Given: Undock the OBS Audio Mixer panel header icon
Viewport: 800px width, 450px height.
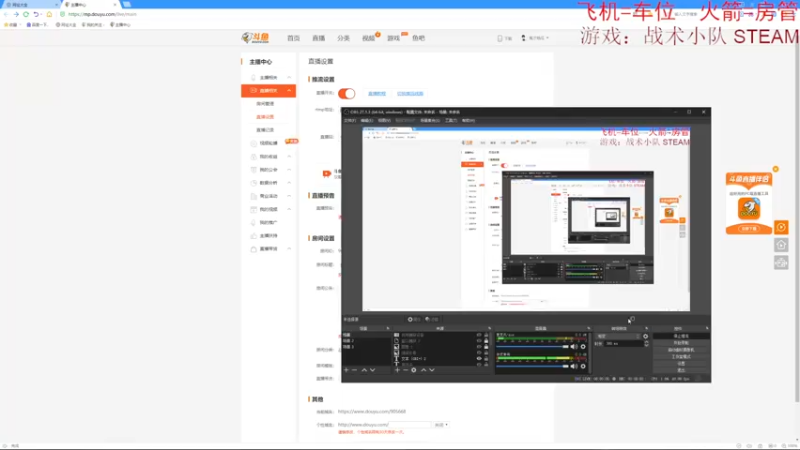Looking at the screenshot, I should click(588, 329).
